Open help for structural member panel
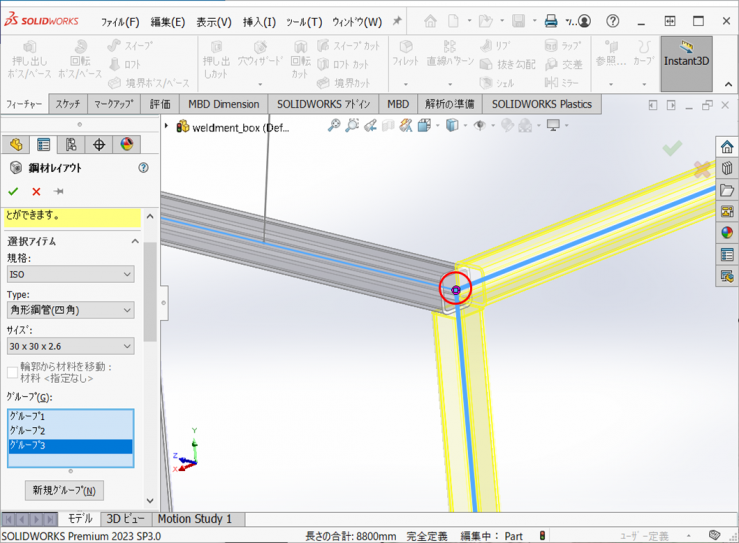The width and height of the screenshot is (739, 543). (x=143, y=168)
